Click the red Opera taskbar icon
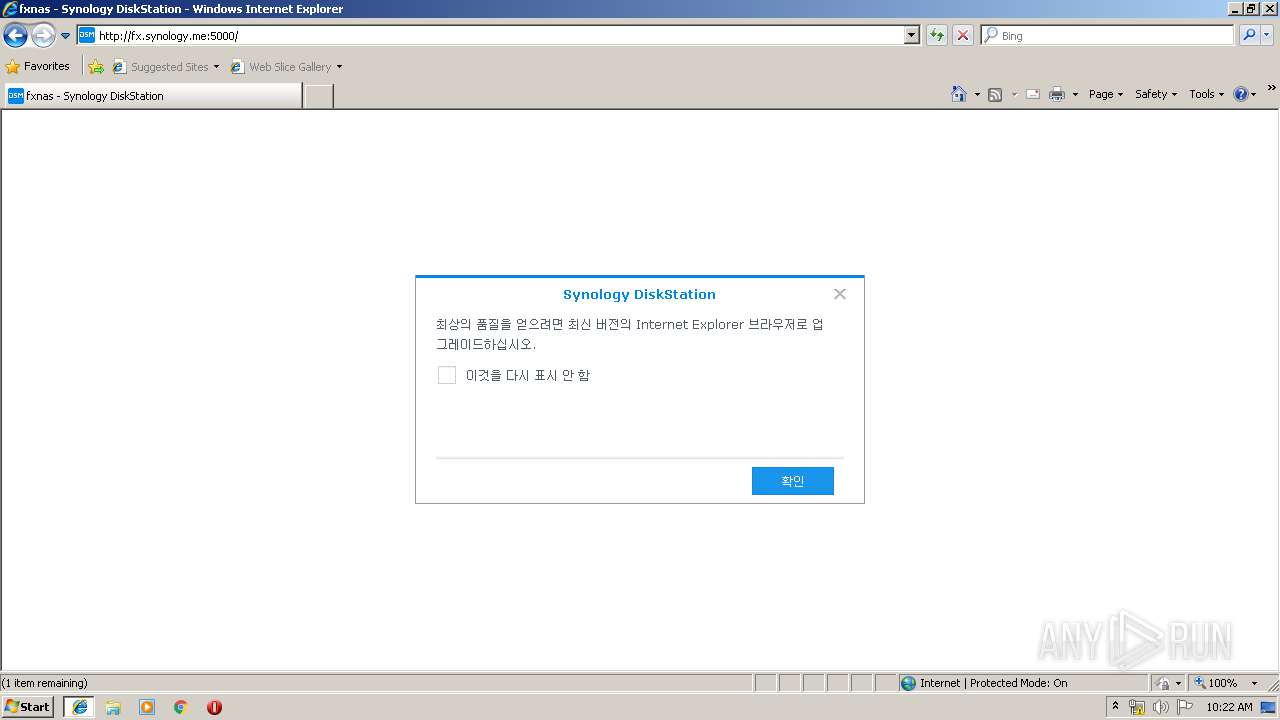1280x720 pixels. pos(214,707)
